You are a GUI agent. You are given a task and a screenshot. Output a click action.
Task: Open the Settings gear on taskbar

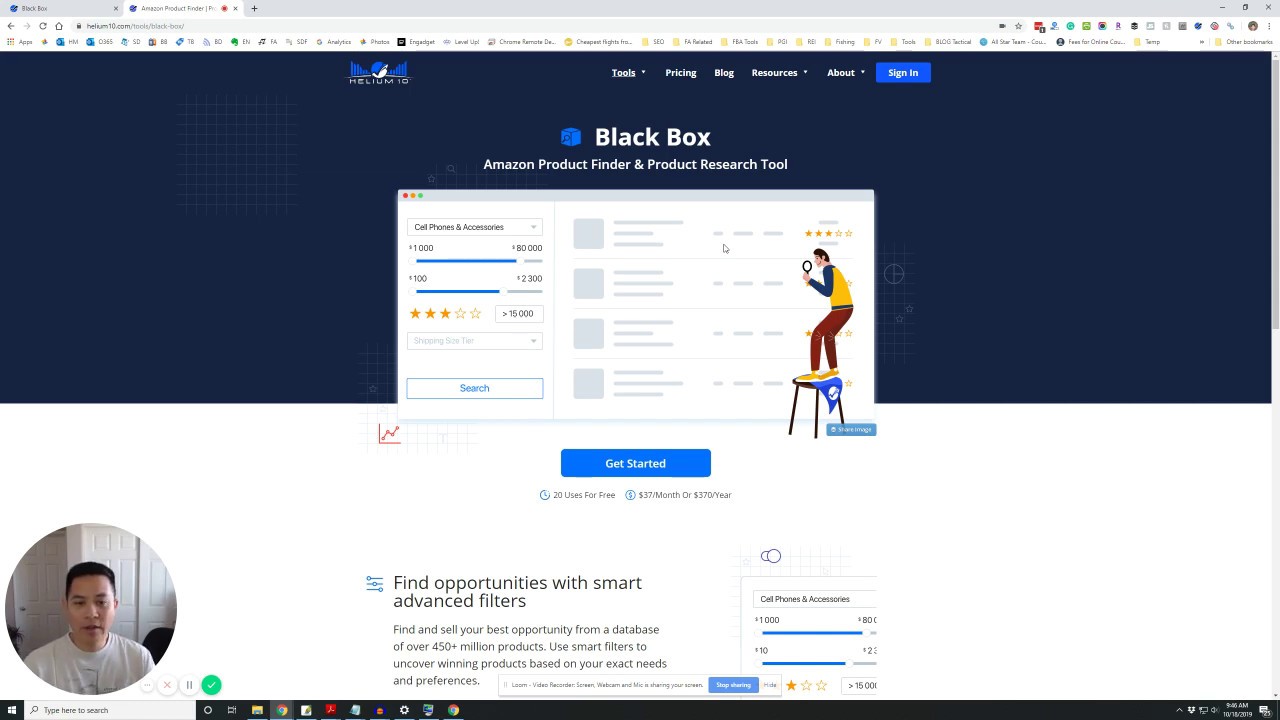click(x=404, y=710)
